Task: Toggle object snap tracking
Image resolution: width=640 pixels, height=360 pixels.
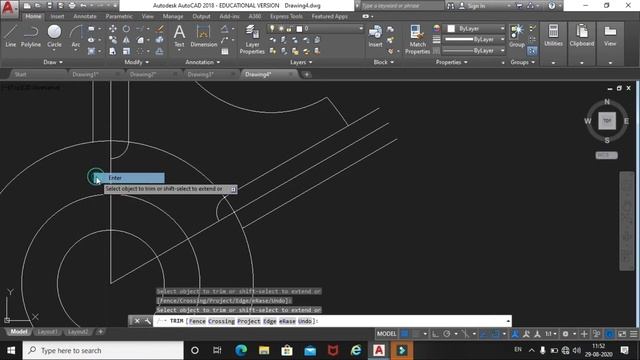Action: point(484,334)
